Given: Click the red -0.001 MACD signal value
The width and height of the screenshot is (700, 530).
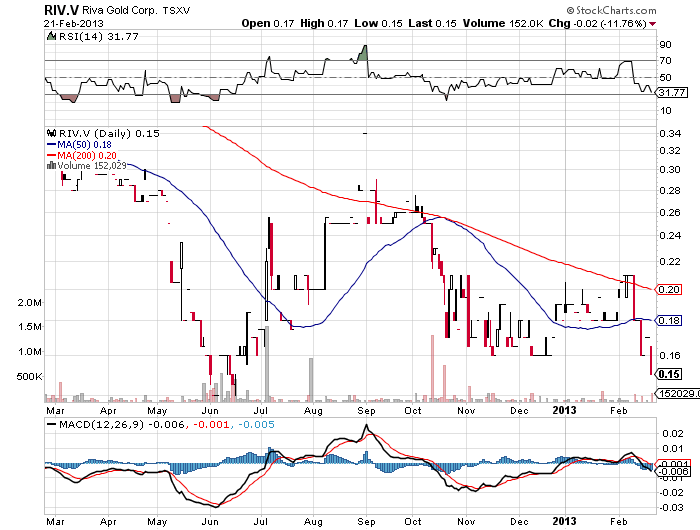Looking at the screenshot, I should 210,425.
